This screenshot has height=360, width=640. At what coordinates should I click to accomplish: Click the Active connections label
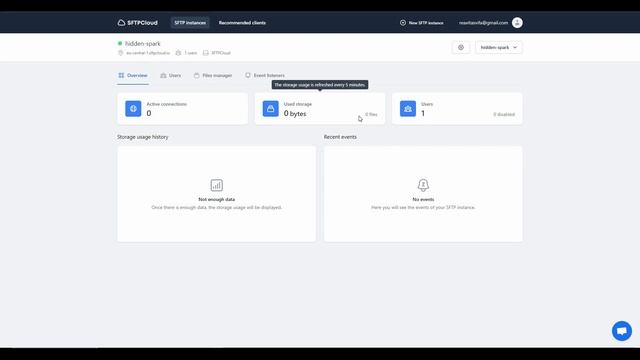pos(167,104)
